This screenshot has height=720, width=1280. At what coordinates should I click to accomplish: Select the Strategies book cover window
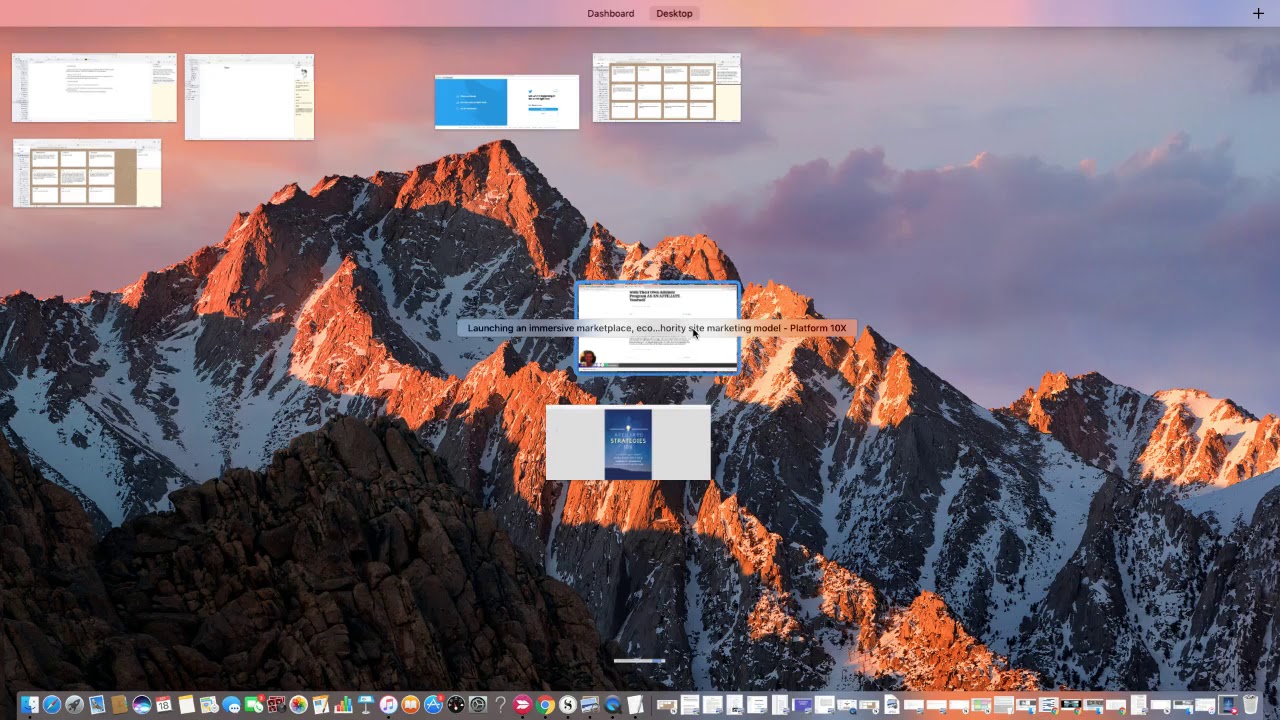pyautogui.click(x=628, y=443)
